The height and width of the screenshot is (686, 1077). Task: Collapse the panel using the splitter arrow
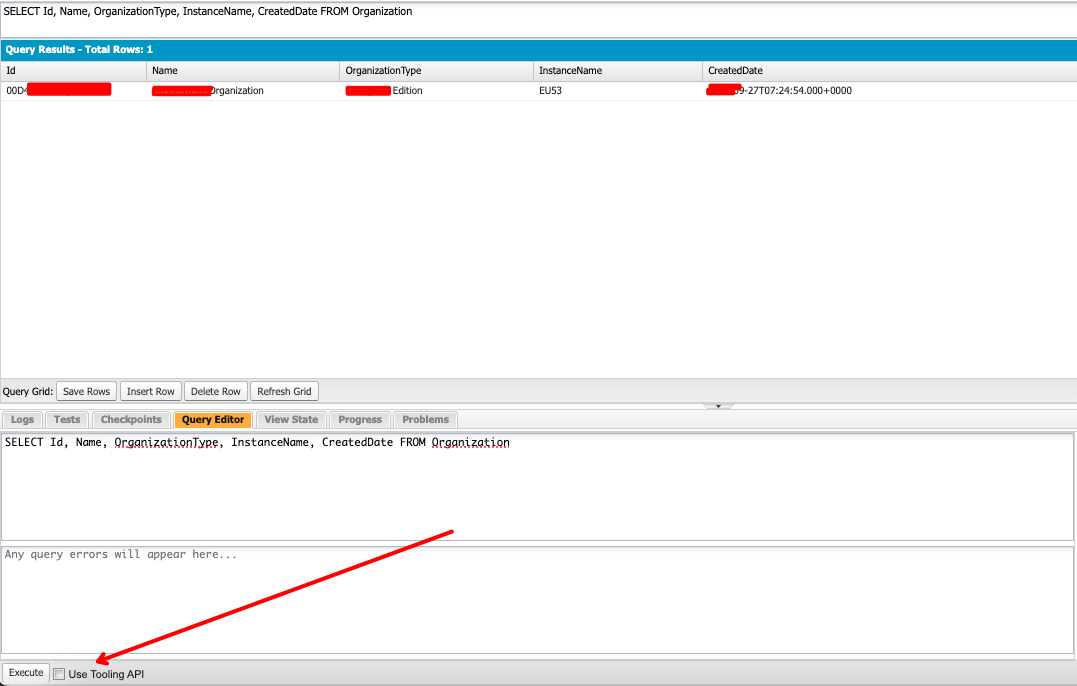coord(718,404)
